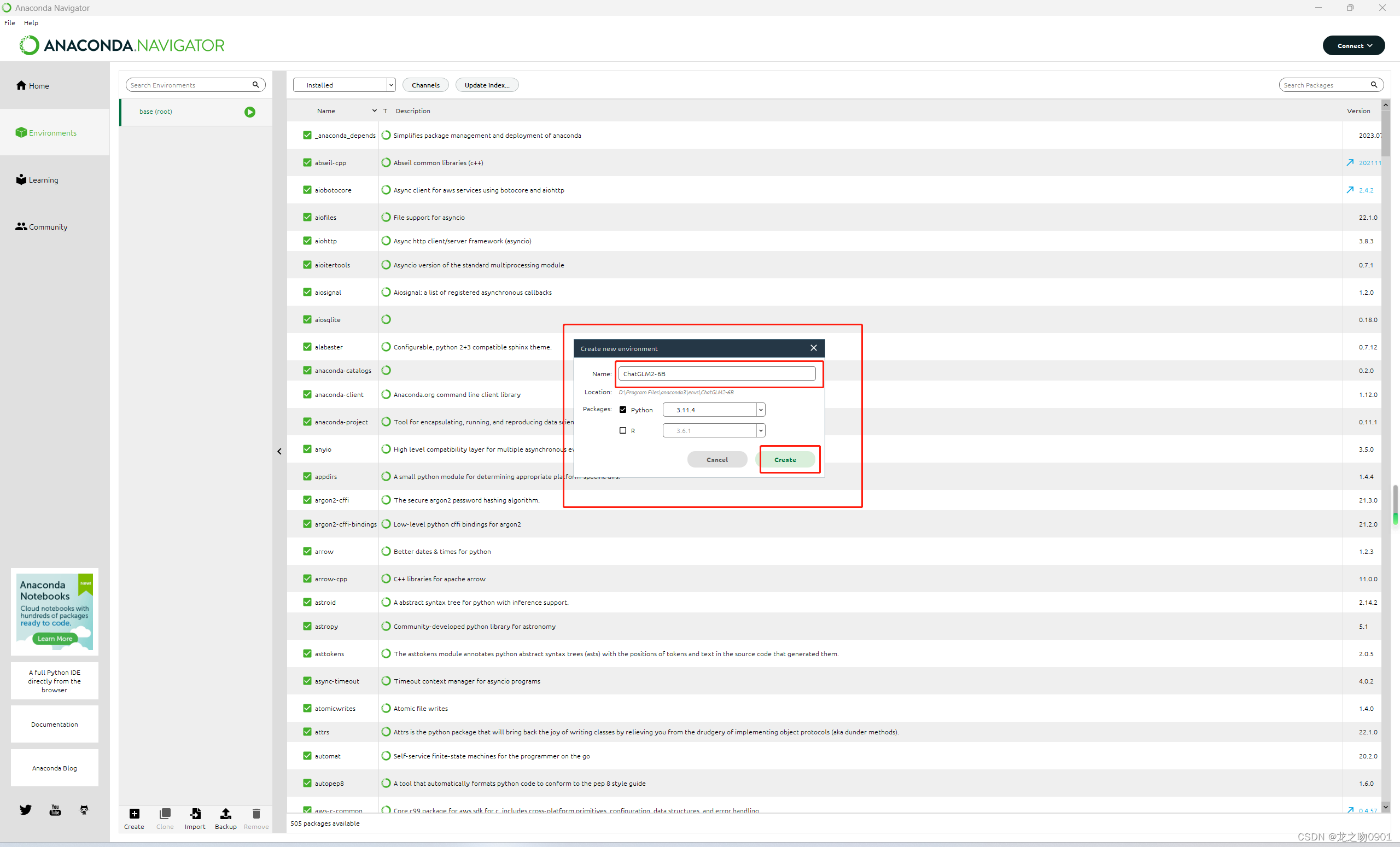The height and width of the screenshot is (847, 1400).
Task: Open the Community people icon
Action: pos(21,226)
